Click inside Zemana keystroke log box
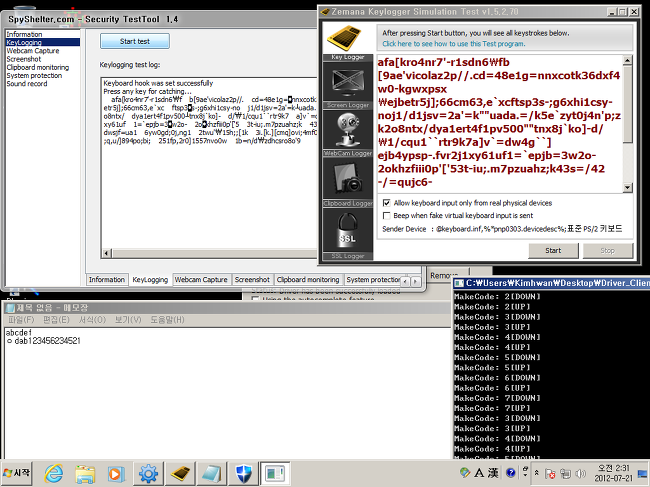Screen dimensions: 650x487 coord(500,124)
